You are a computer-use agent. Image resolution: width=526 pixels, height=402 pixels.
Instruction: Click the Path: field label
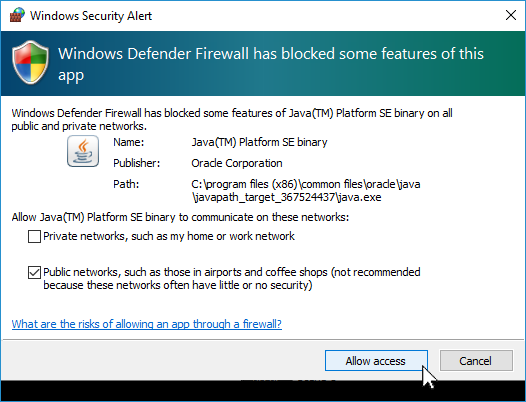tap(126, 184)
